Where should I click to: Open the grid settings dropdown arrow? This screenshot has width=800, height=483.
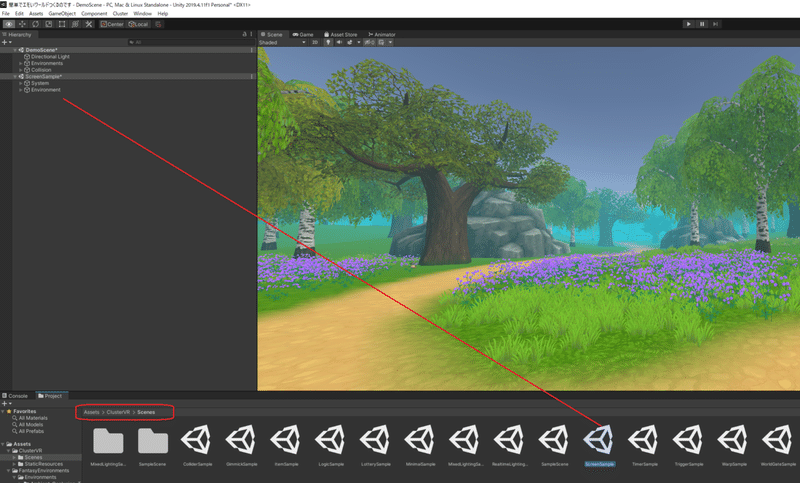coord(390,42)
